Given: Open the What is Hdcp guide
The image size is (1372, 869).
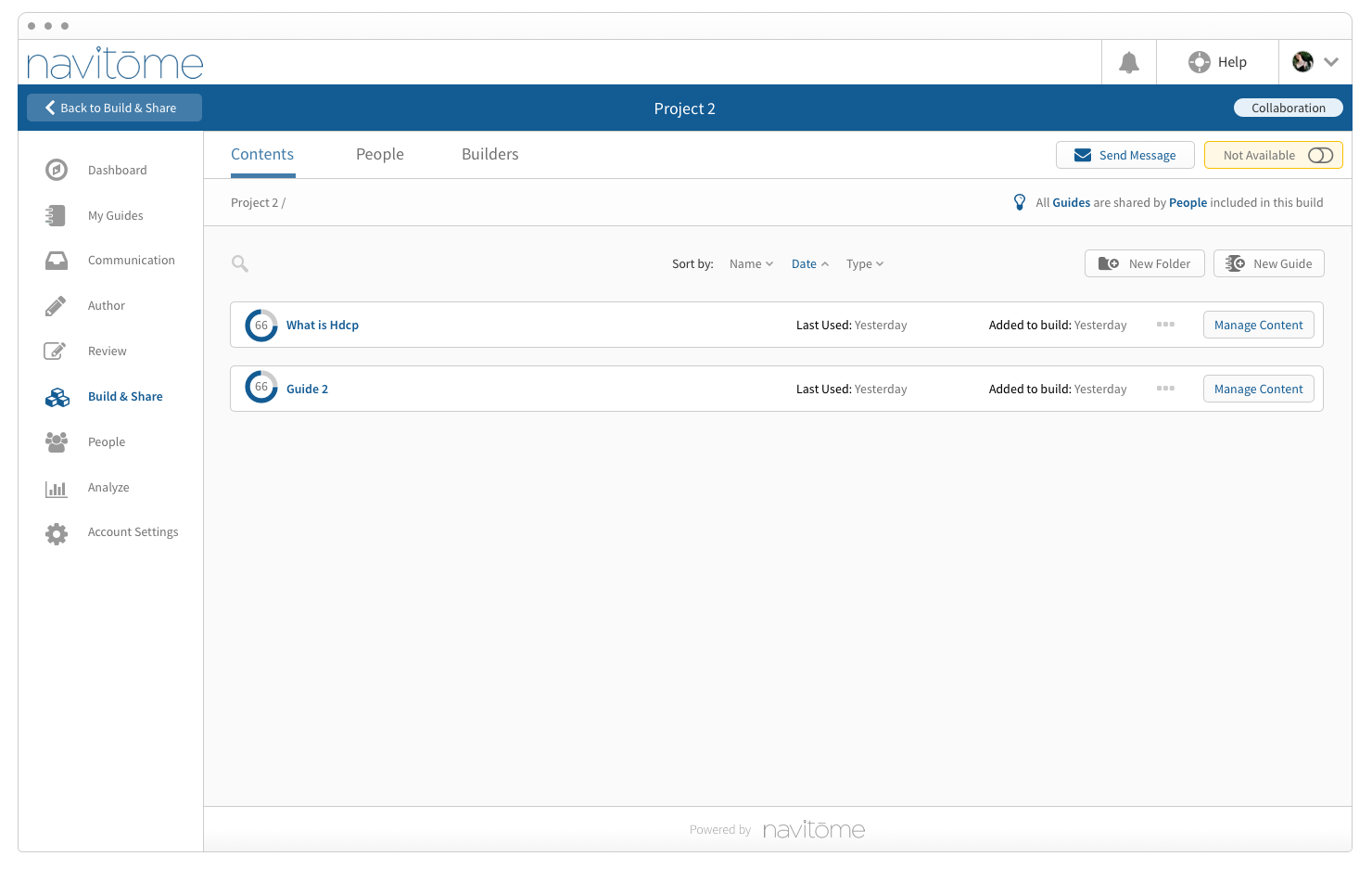Looking at the screenshot, I should click(x=323, y=325).
